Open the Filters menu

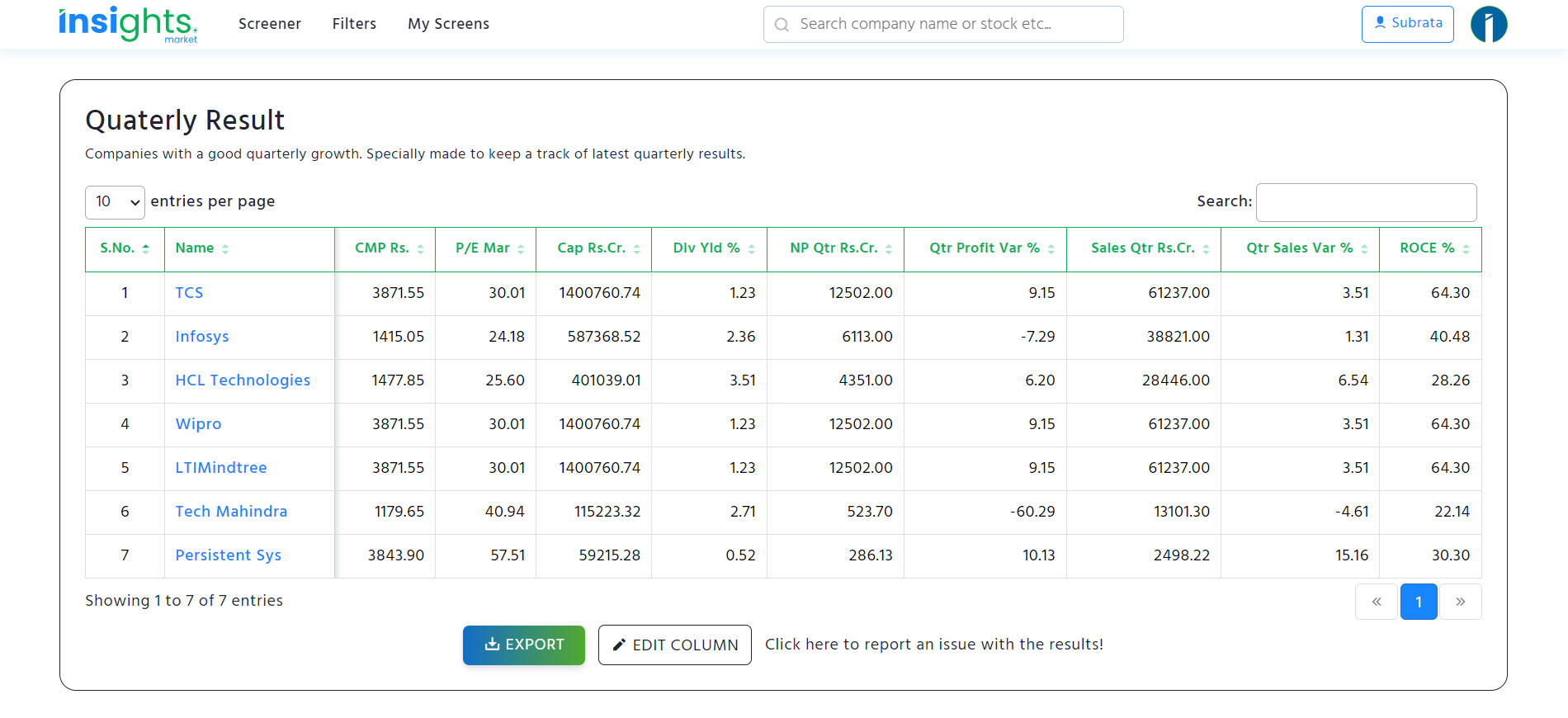coord(354,24)
